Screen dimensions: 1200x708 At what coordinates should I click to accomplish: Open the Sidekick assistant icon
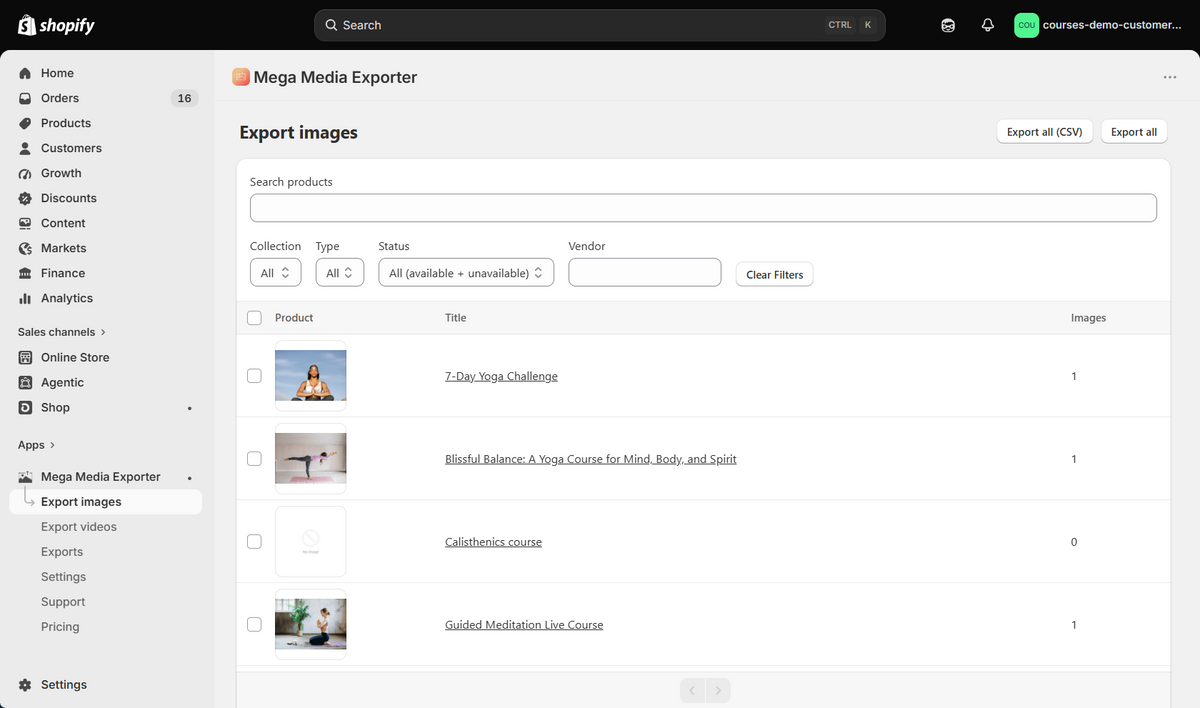coord(948,25)
